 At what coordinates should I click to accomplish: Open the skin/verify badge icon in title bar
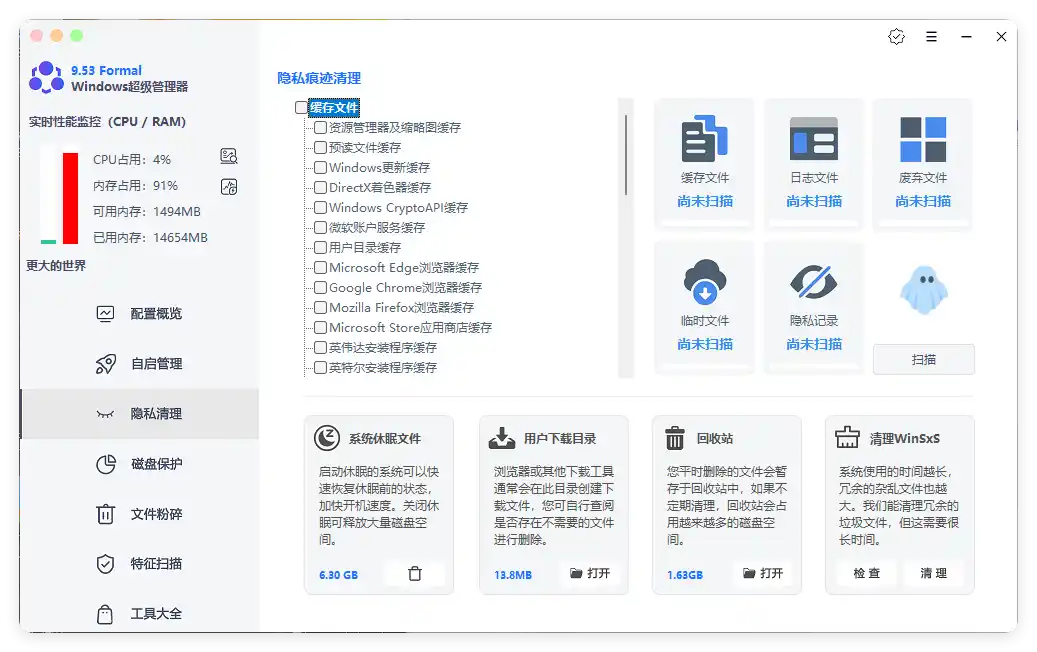pos(896,37)
